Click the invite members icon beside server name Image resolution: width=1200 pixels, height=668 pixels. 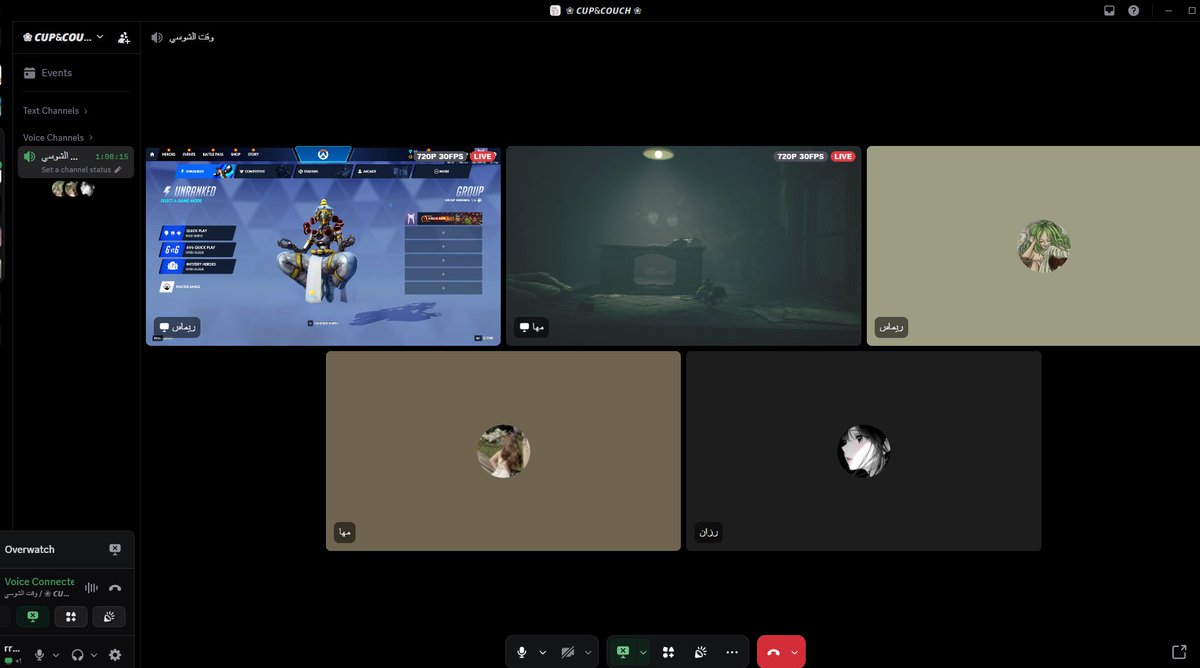[124, 37]
